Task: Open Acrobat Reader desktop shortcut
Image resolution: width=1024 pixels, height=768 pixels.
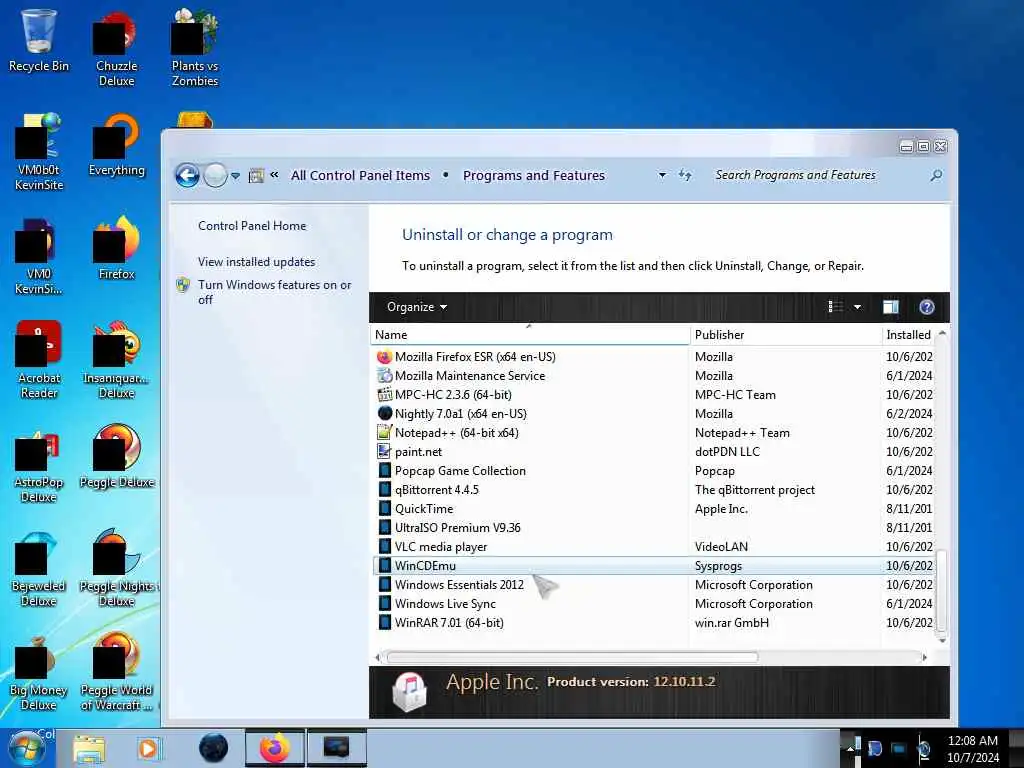Action: click(39, 359)
